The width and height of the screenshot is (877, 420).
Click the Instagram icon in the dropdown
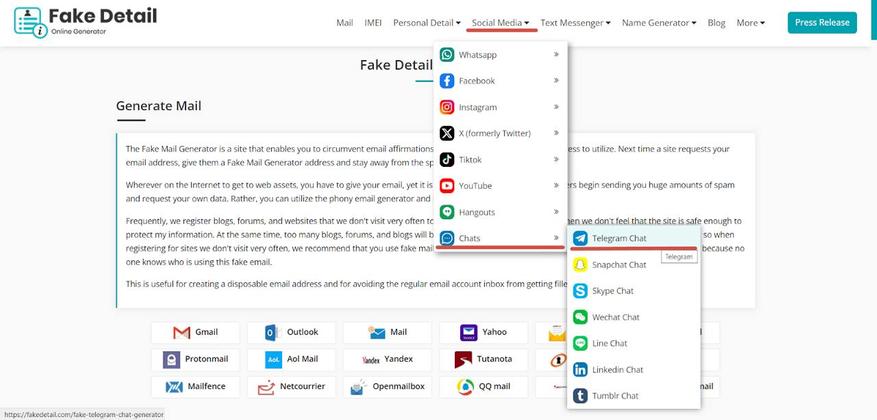[447, 107]
